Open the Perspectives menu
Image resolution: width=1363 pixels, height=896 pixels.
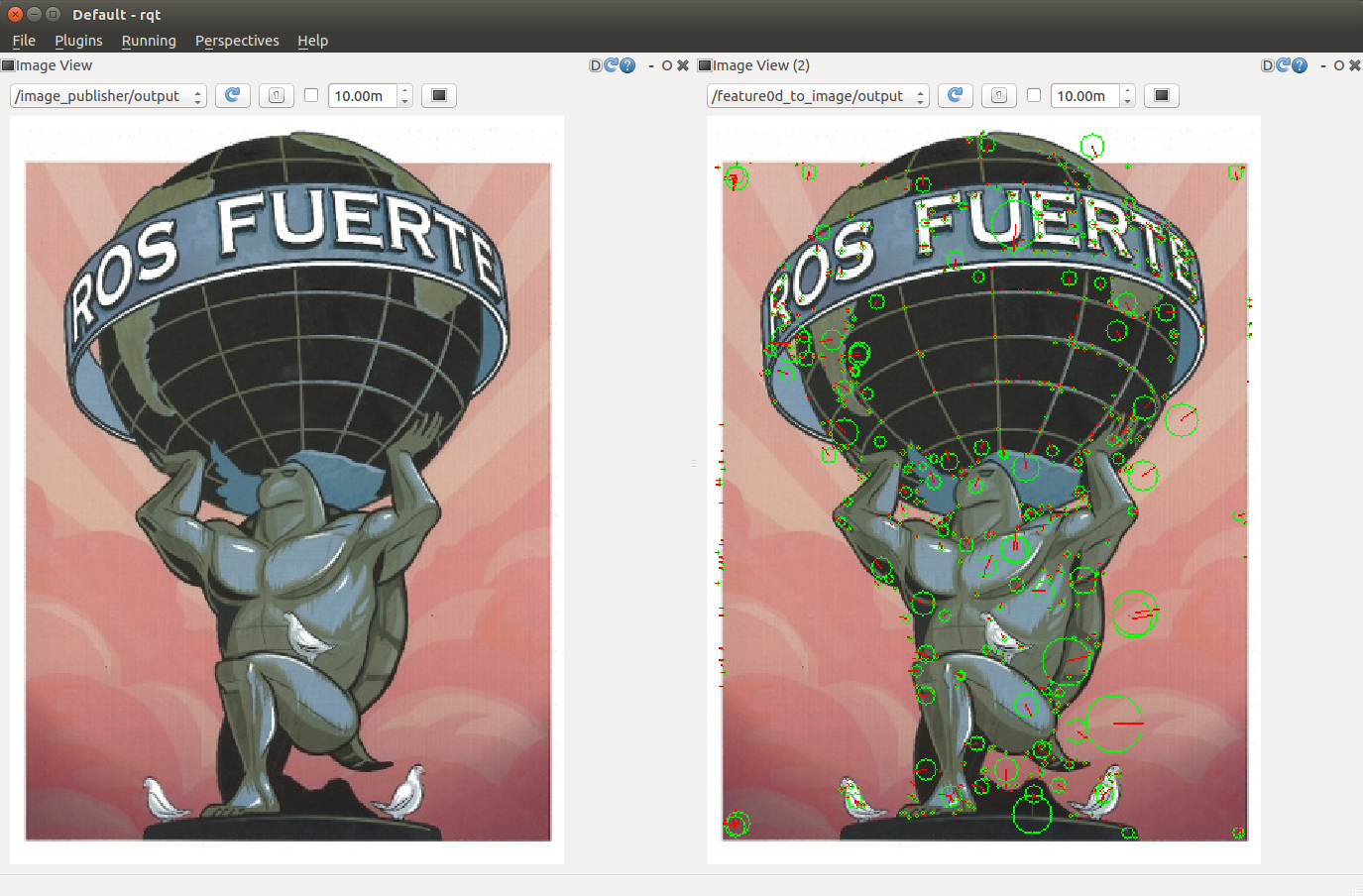click(237, 41)
